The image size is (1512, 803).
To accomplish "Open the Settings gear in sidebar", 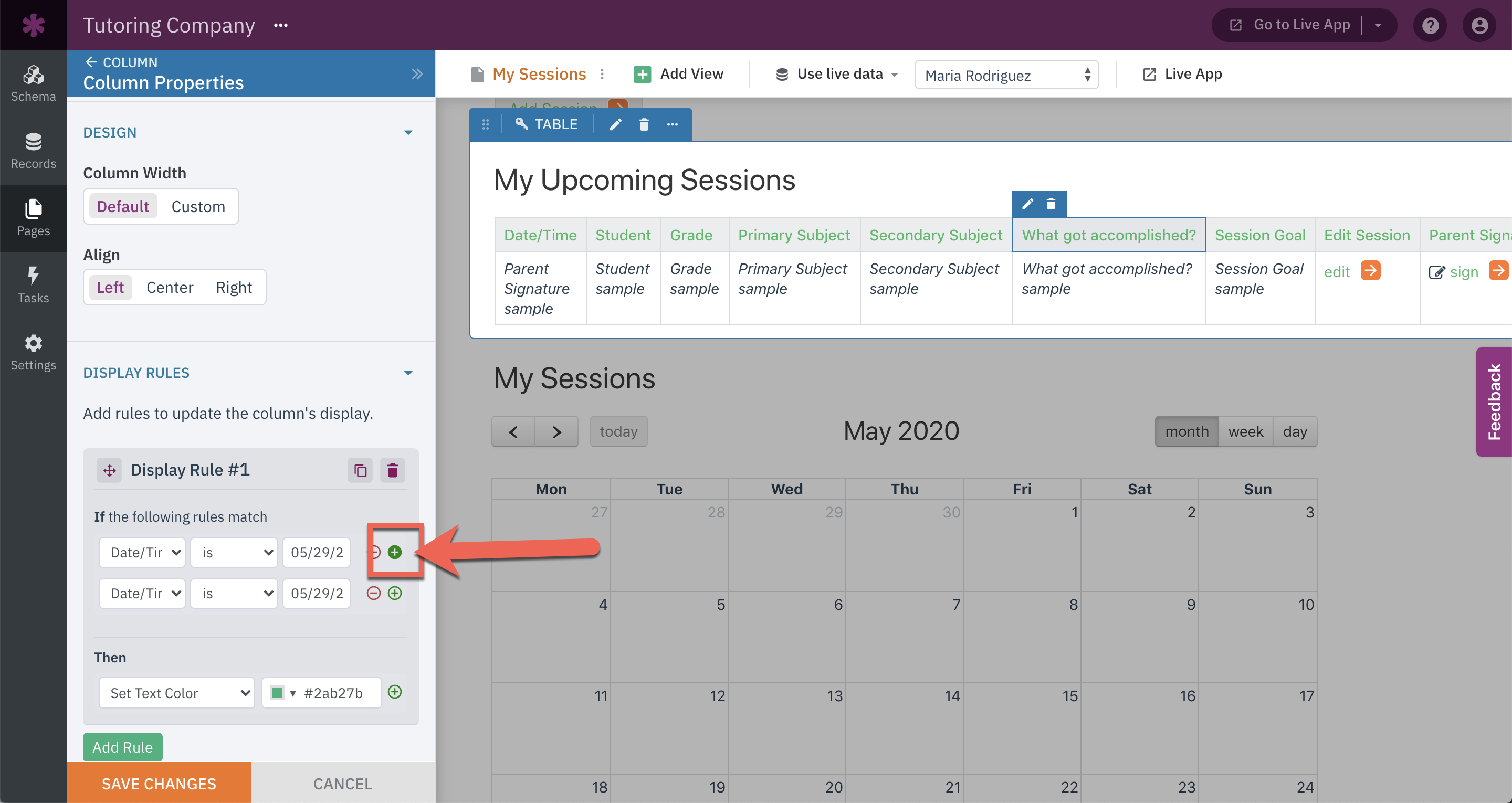I will 34,352.
